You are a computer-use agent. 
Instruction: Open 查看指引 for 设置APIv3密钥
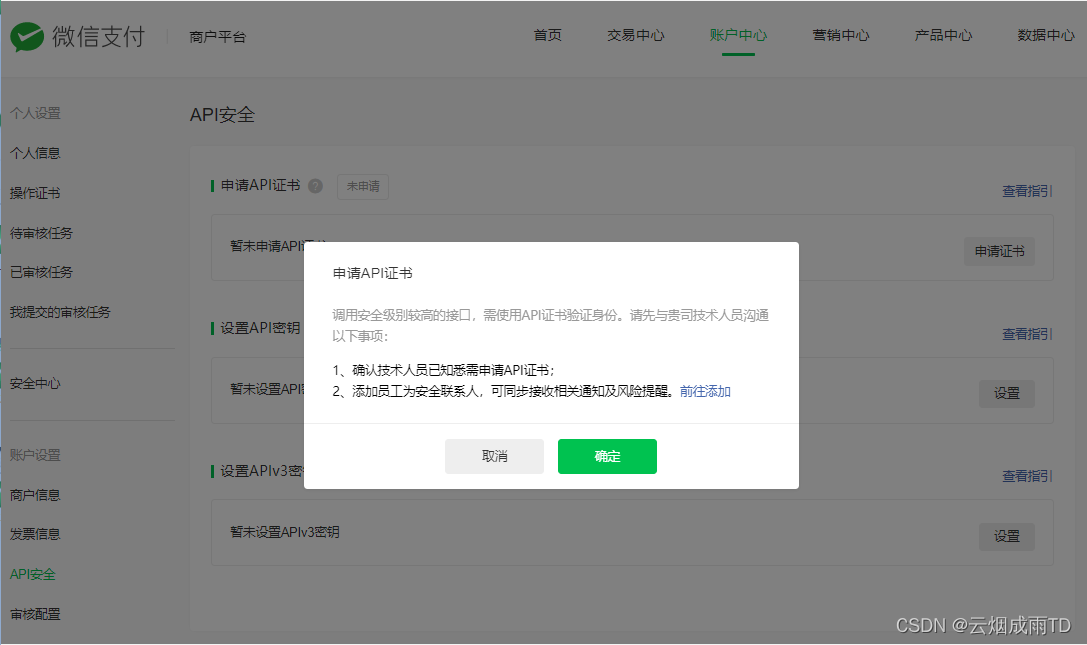click(x=1027, y=476)
